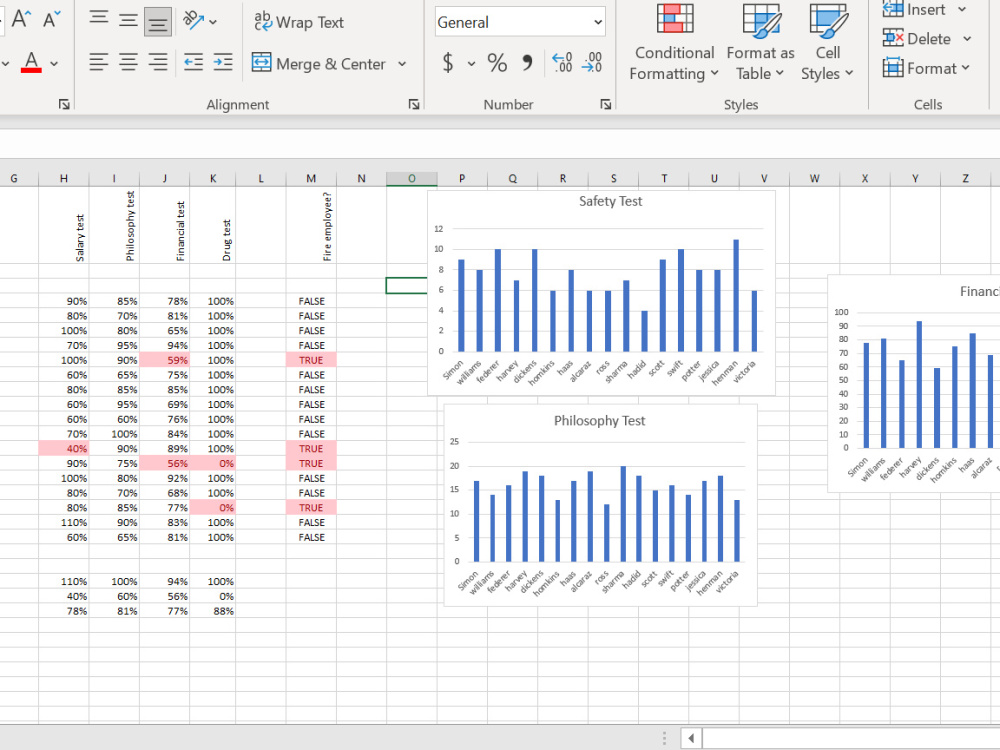This screenshot has width=1000, height=750.
Task: Open the text Orientation tool
Action: 193,21
